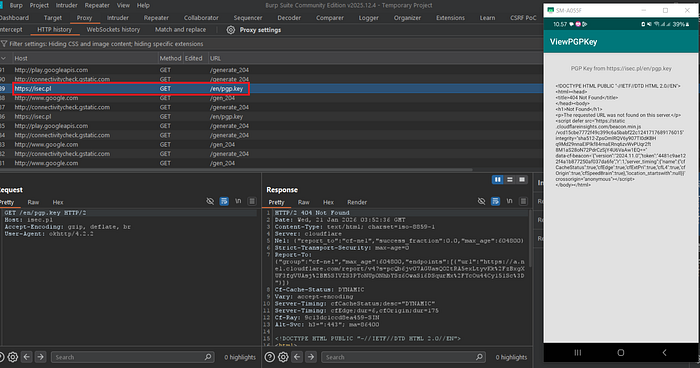700x368 pixels.
Task: Toggle \n non-printable characters in Response panel
Action: point(509,201)
